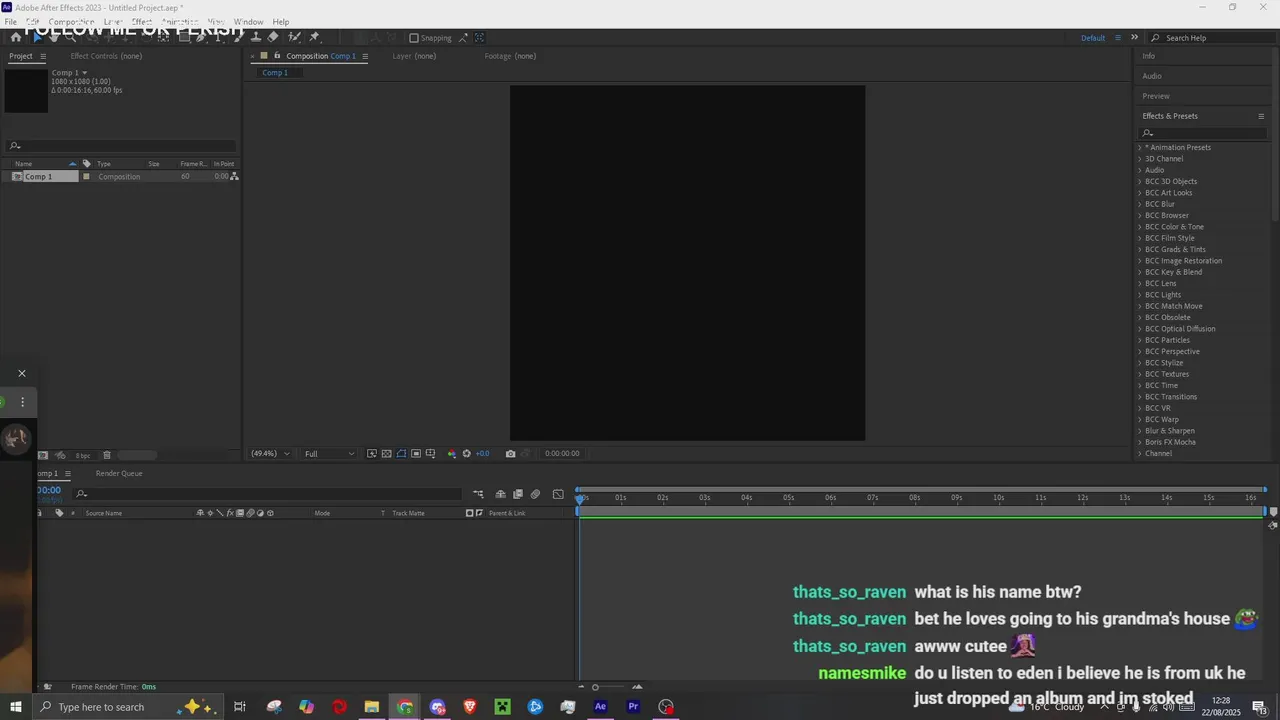Click the Comp 1 flowchart breadcrumb tab

[275, 73]
